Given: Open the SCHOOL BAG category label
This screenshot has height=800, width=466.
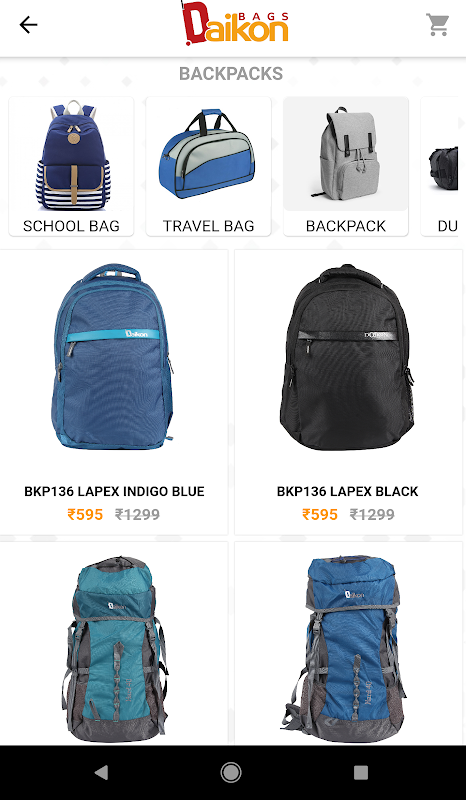Looking at the screenshot, I should coord(71,226).
